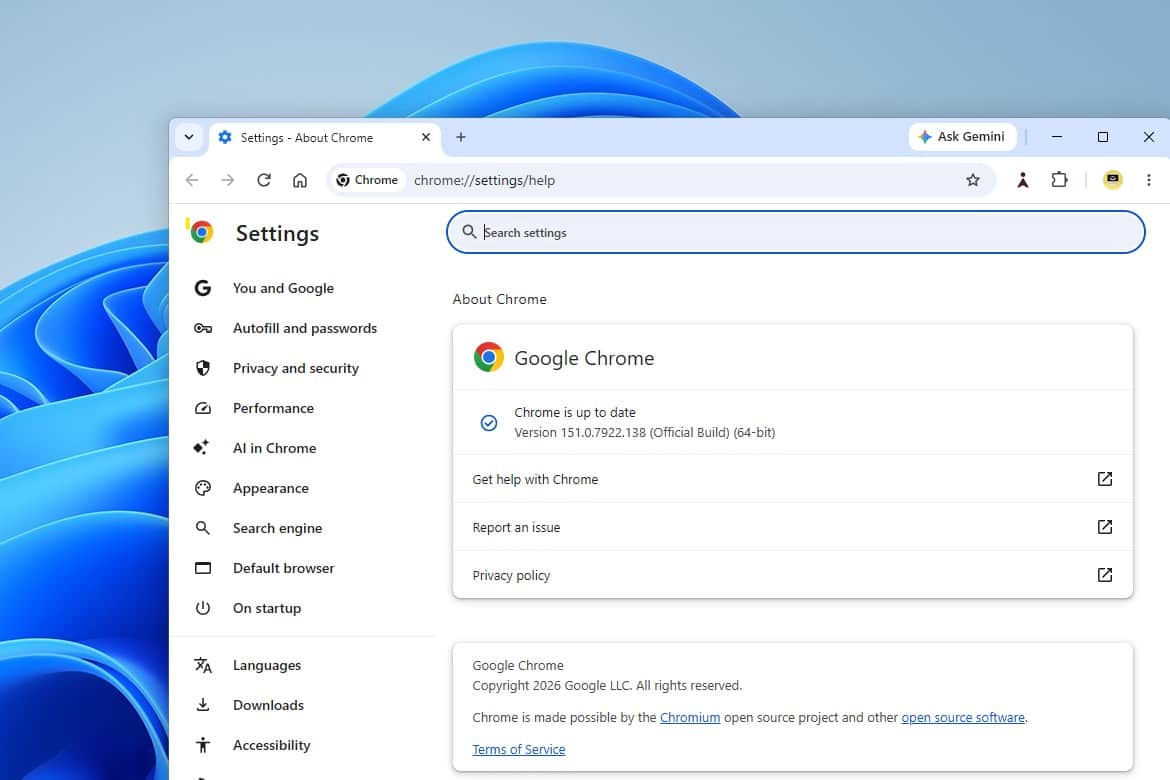Screen dimensions: 1170x780
Task: Open Privacy policy row
Action: click(792, 575)
